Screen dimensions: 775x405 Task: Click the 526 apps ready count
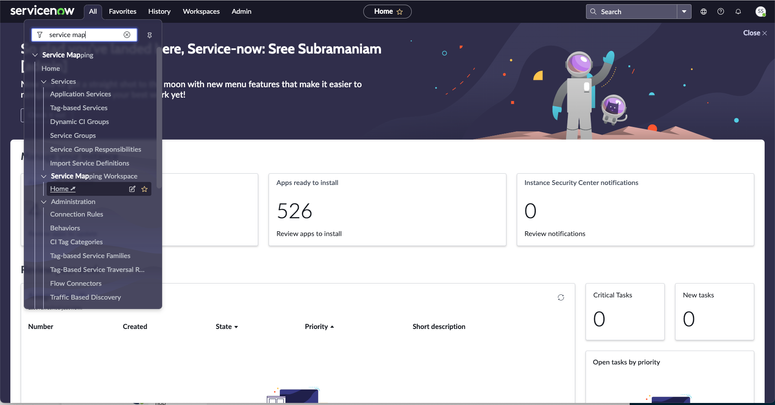pos(295,211)
